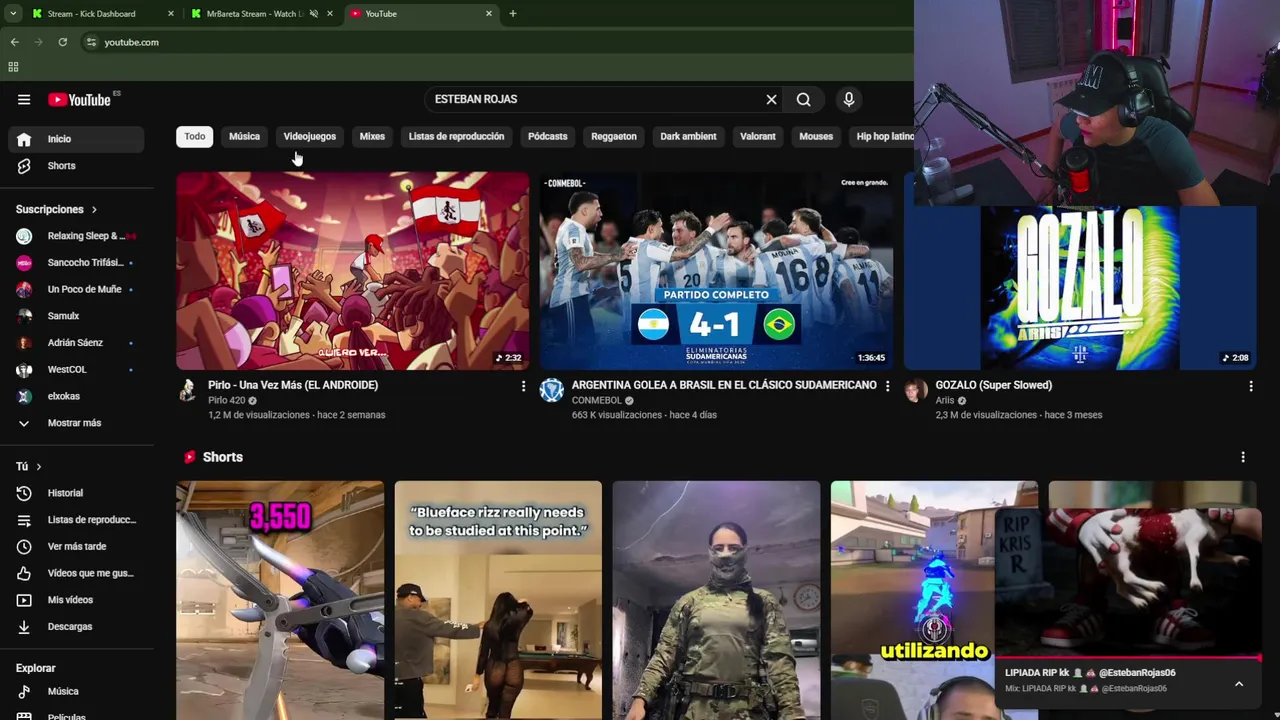1280x720 pixels.
Task: Open Vídeos que me gustan
Action: (x=76, y=573)
